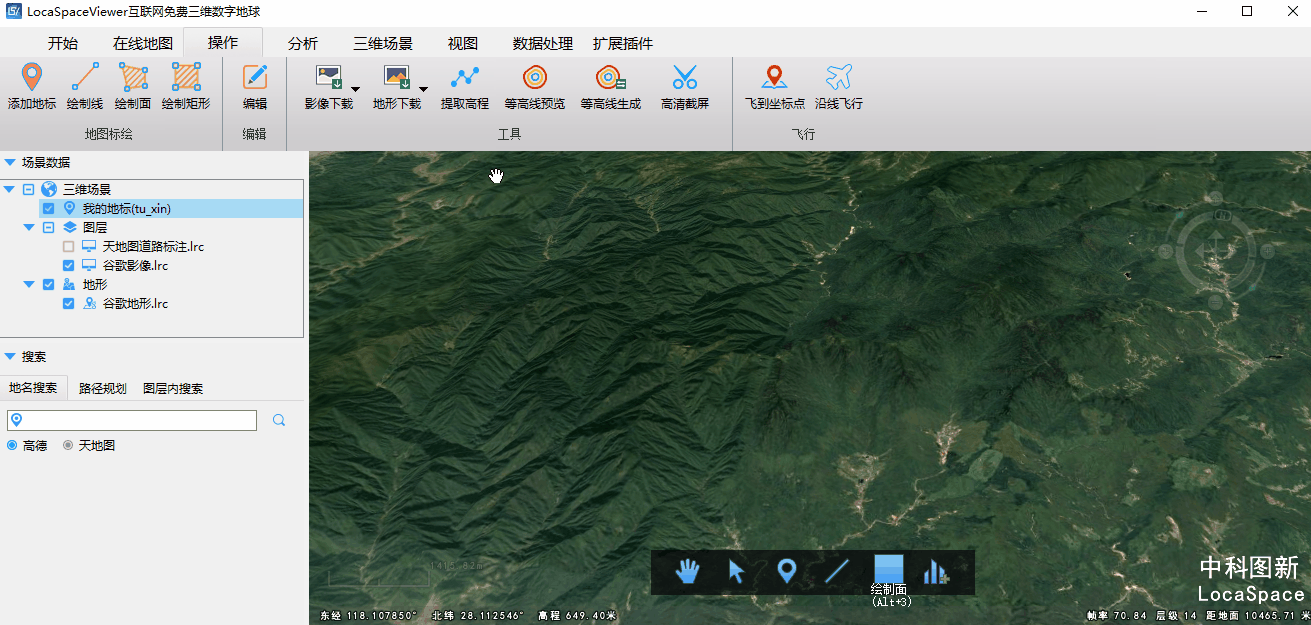Uncheck the 谷歌影像.lrc layer checkbox
This screenshot has height=625, width=1311.
[69, 265]
